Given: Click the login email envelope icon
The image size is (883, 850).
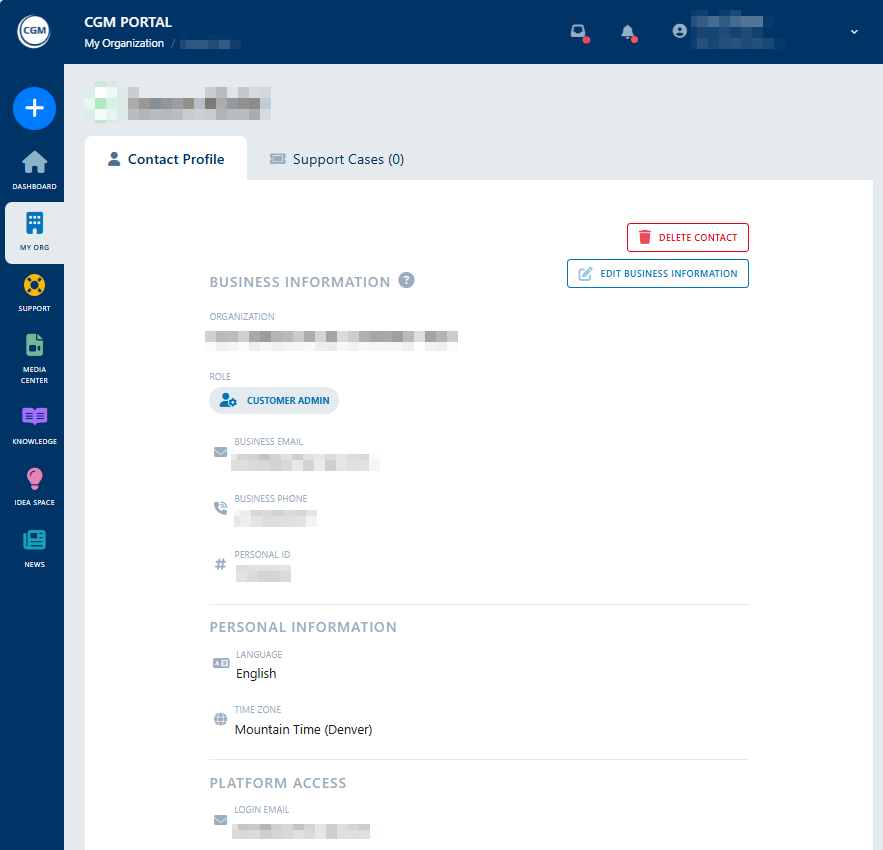Looking at the screenshot, I should (x=220, y=820).
